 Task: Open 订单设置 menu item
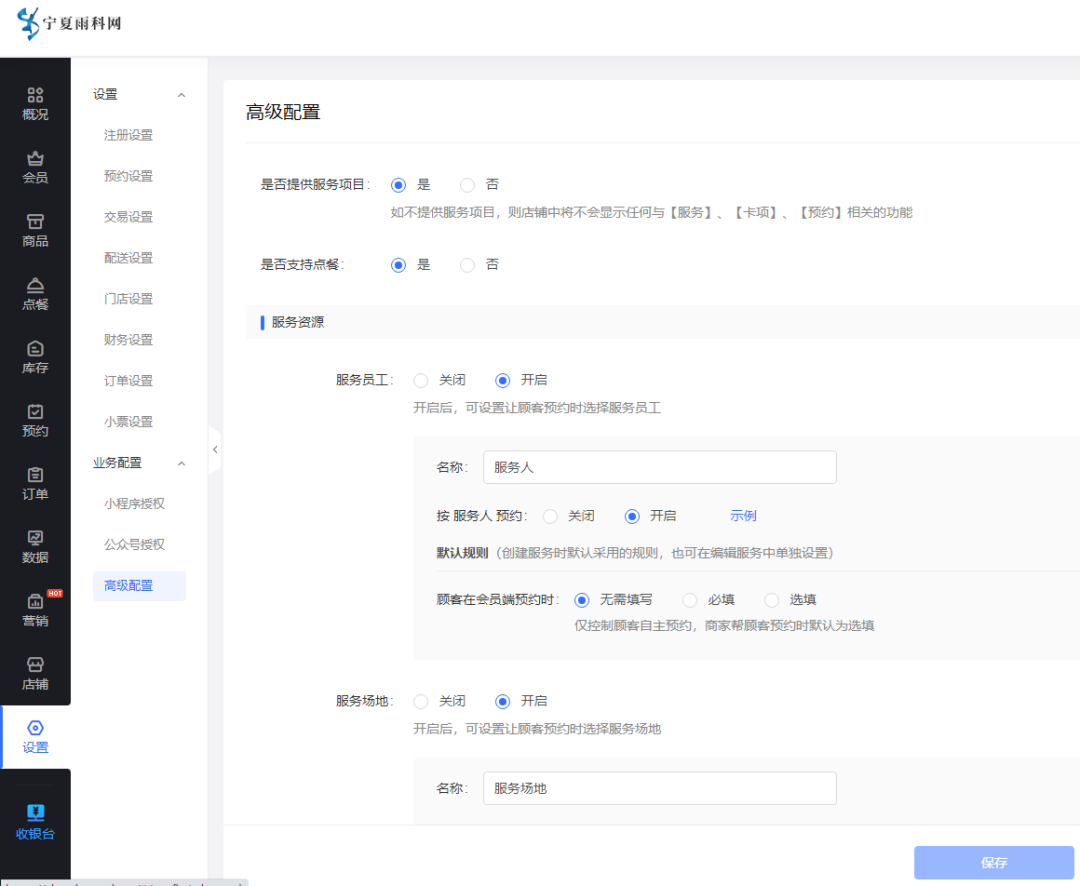tap(129, 381)
